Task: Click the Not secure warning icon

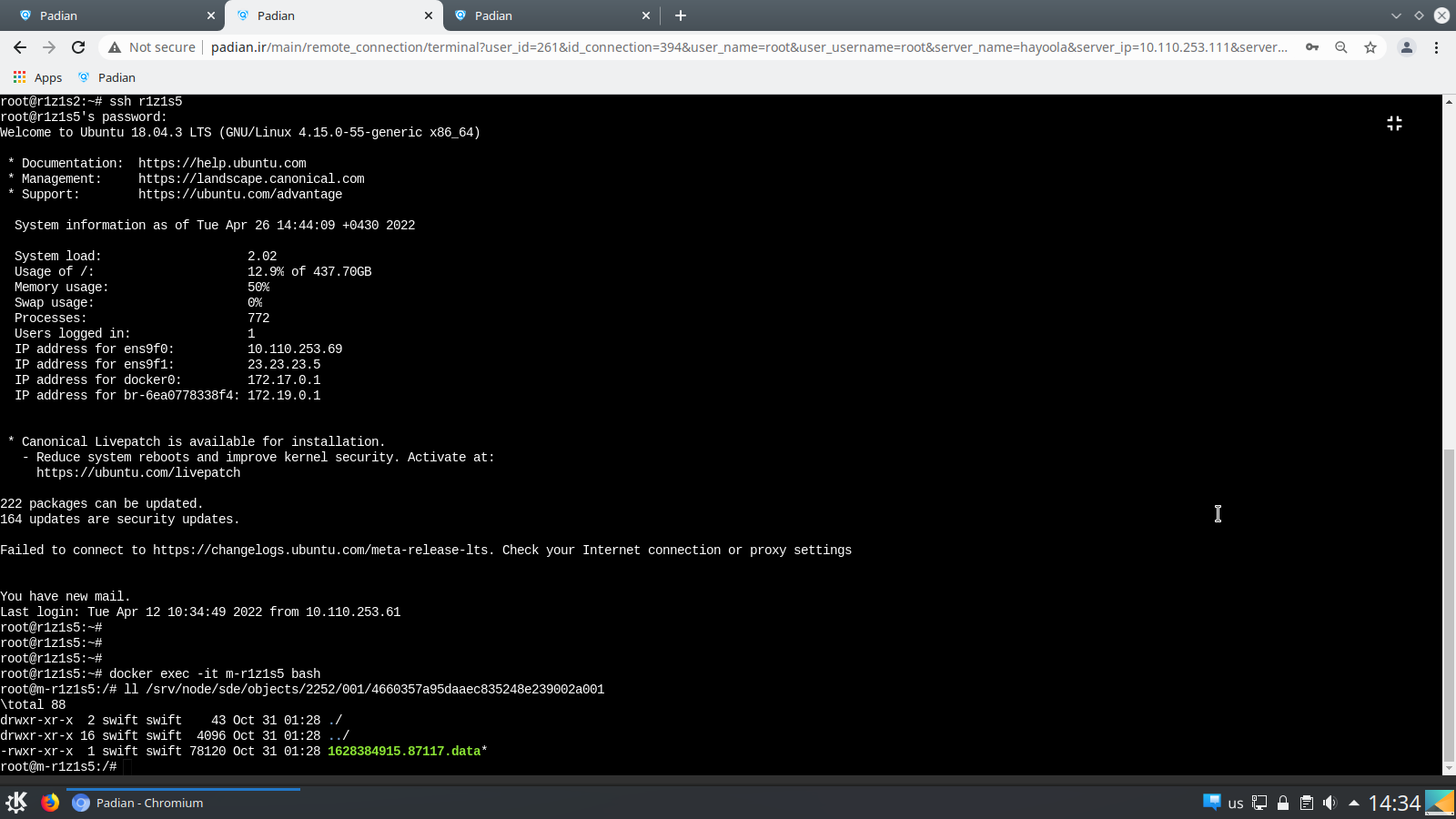Action: [115, 47]
